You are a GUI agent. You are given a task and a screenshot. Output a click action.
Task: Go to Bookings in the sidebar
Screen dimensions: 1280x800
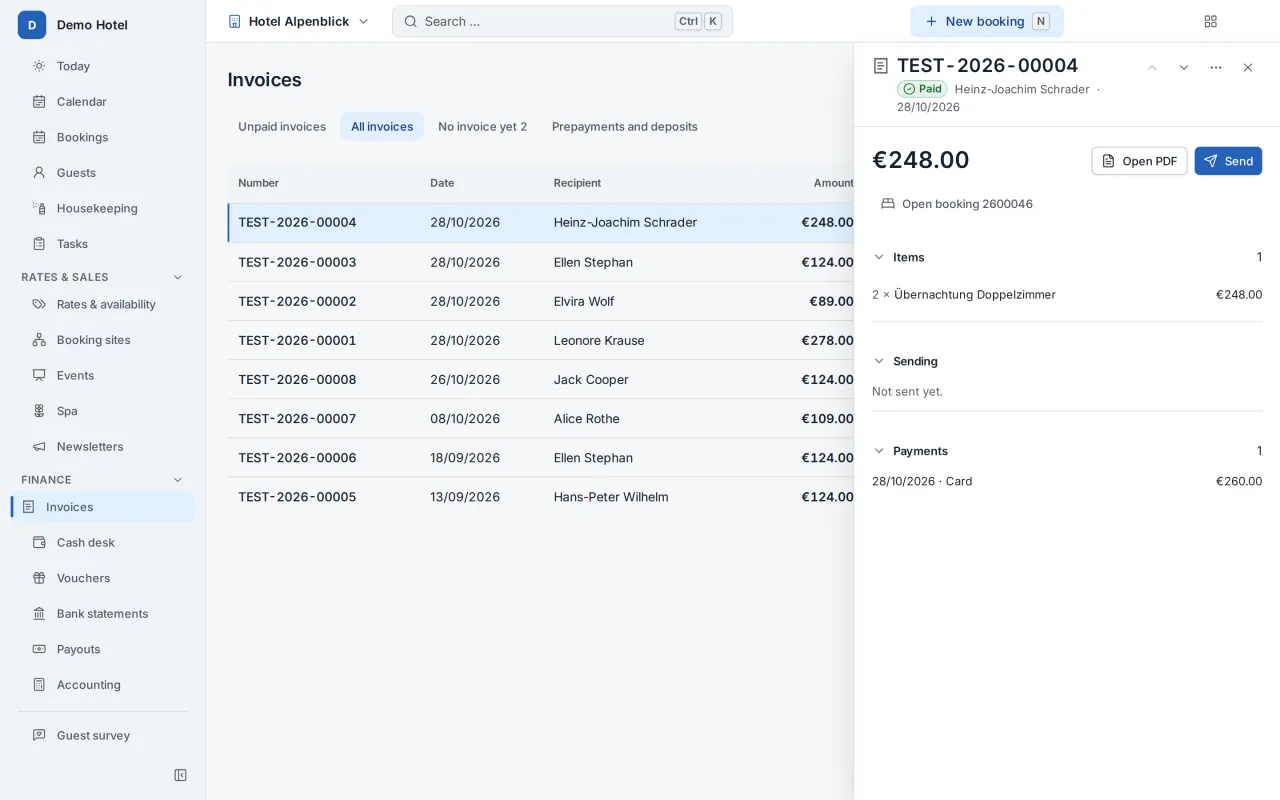pyautogui.click(x=103, y=137)
